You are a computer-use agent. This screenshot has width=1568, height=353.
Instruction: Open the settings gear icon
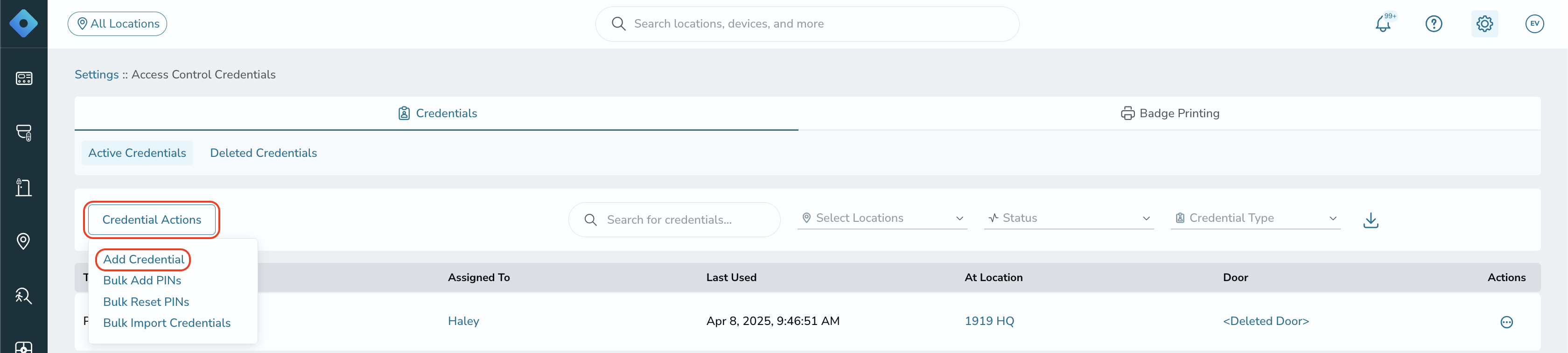point(1484,24)
